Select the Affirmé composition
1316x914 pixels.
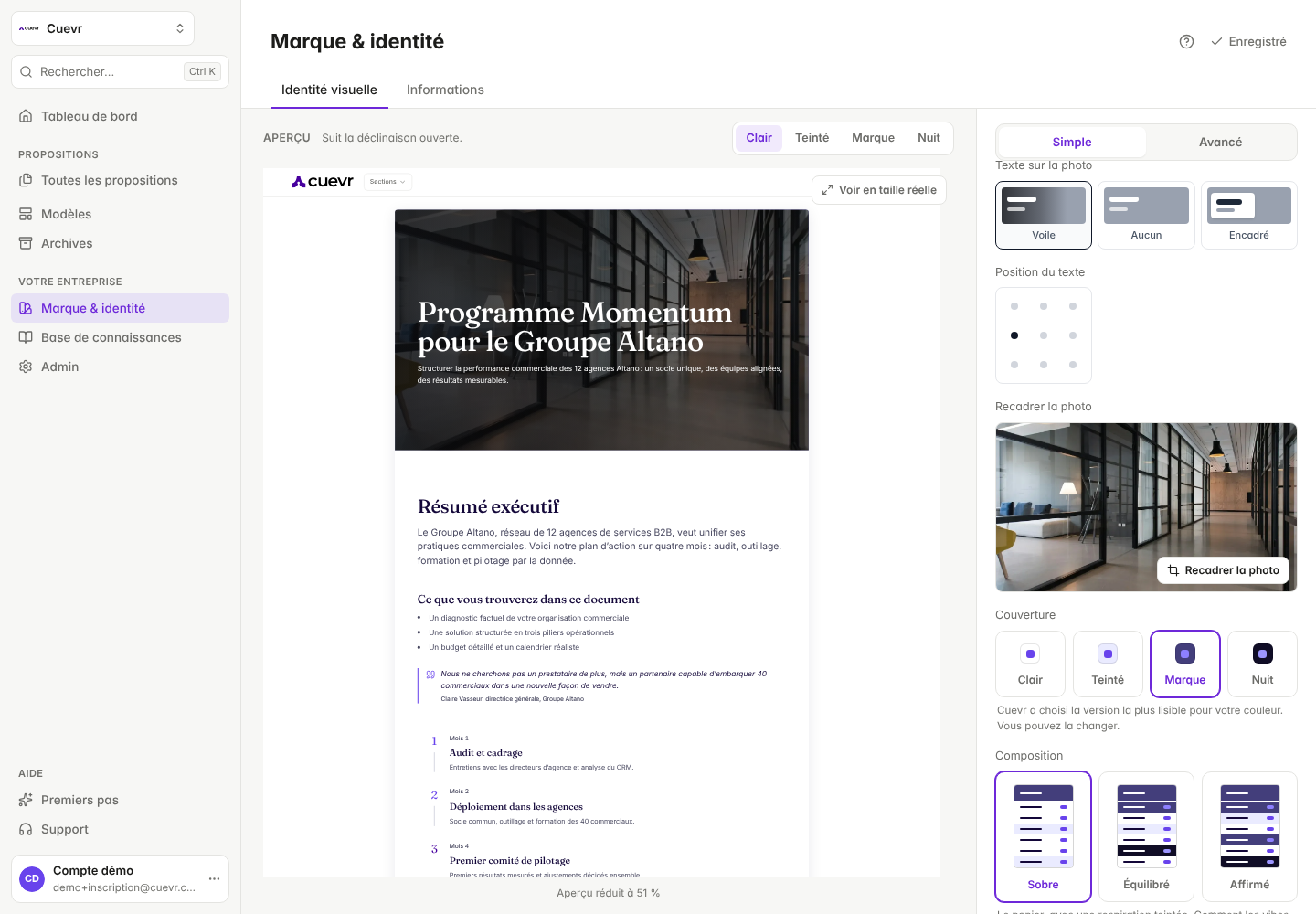click(1249, 836)
